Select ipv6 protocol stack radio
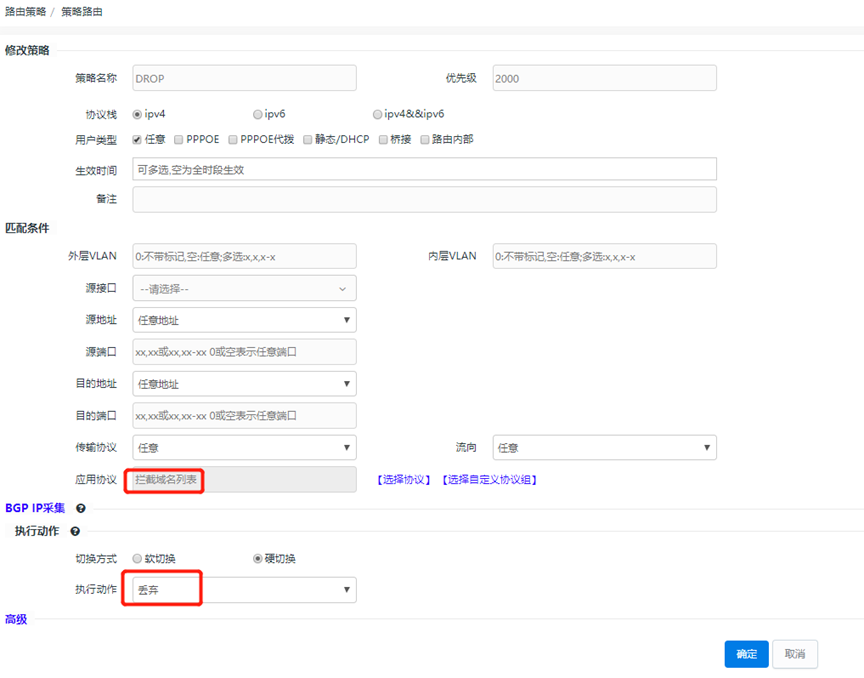The height and width of the screenshot is (678, 864). pyautogui.click(x=257, y=115)
